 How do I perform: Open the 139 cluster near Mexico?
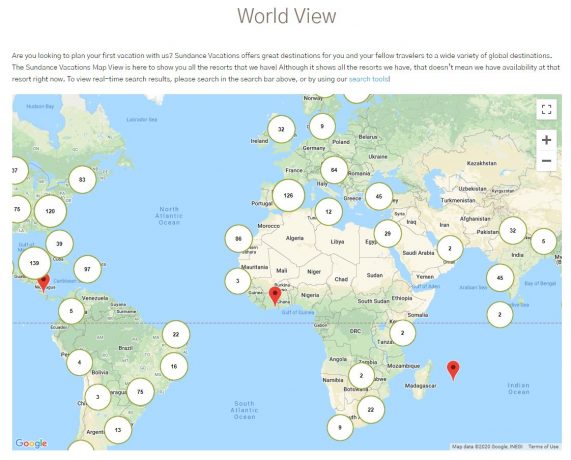coord(35,263)
